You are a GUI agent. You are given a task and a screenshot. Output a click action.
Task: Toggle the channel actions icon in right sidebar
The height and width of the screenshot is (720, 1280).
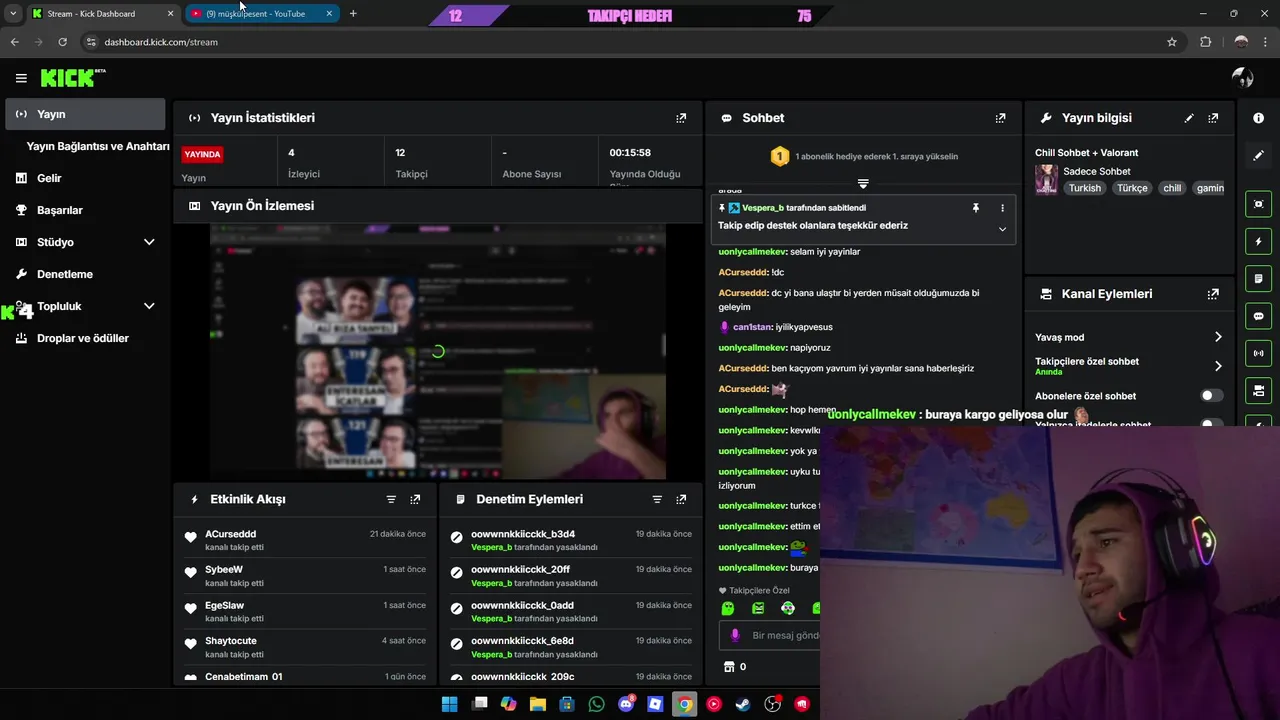(1258, 390)
